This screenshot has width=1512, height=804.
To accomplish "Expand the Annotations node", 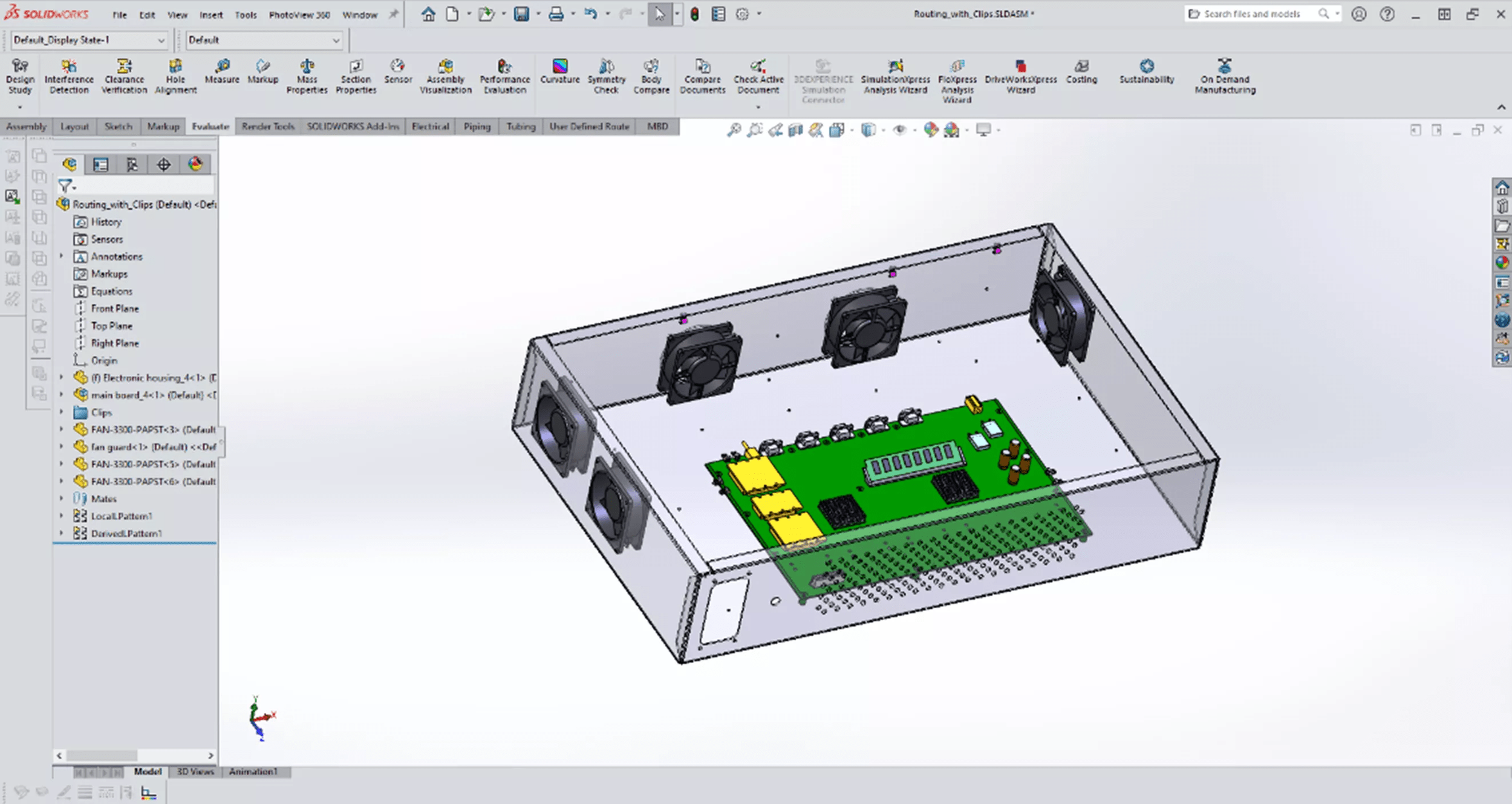I will [62, 256].
